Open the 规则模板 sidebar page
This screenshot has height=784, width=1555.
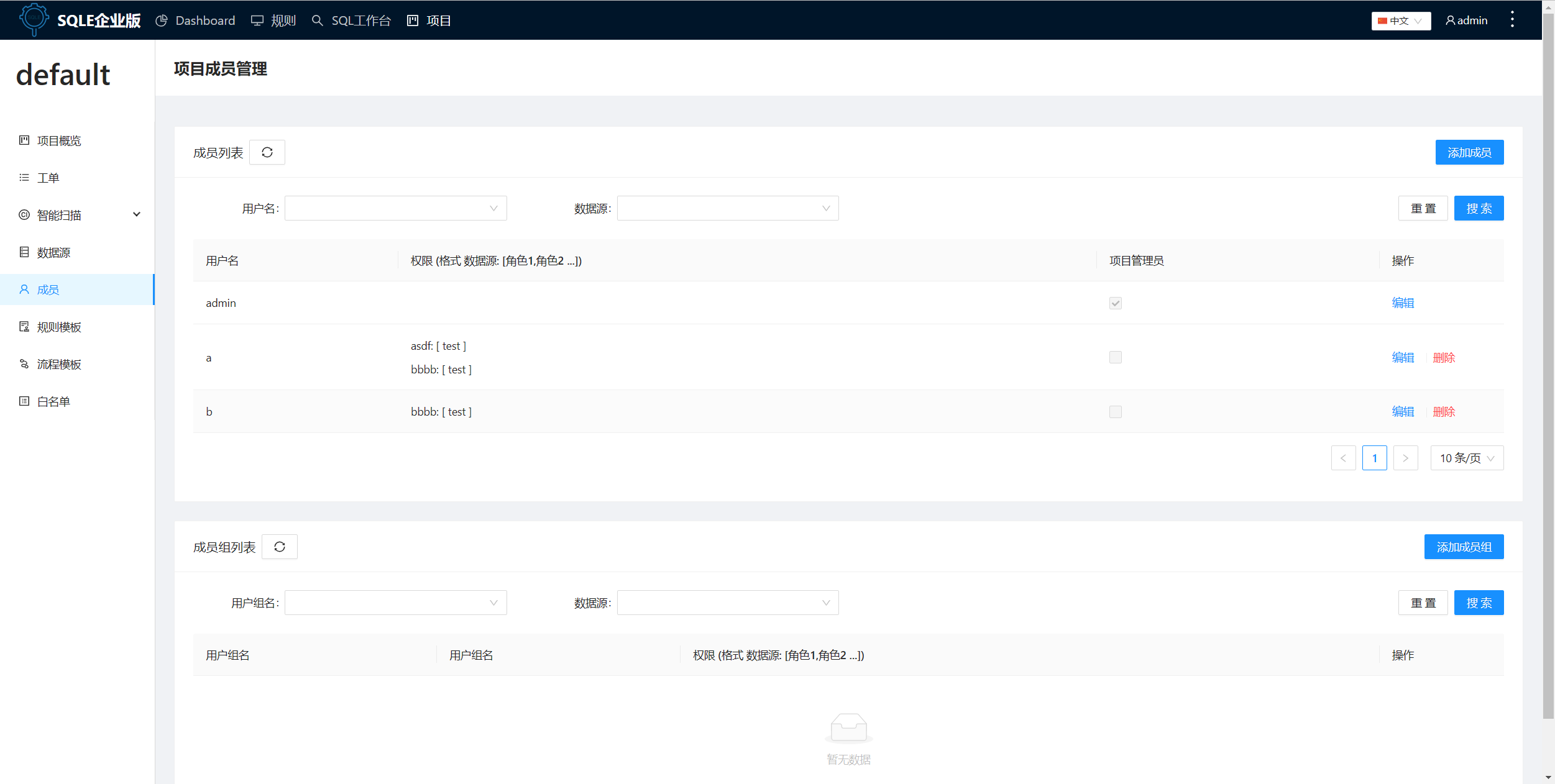tap(58, 327)
